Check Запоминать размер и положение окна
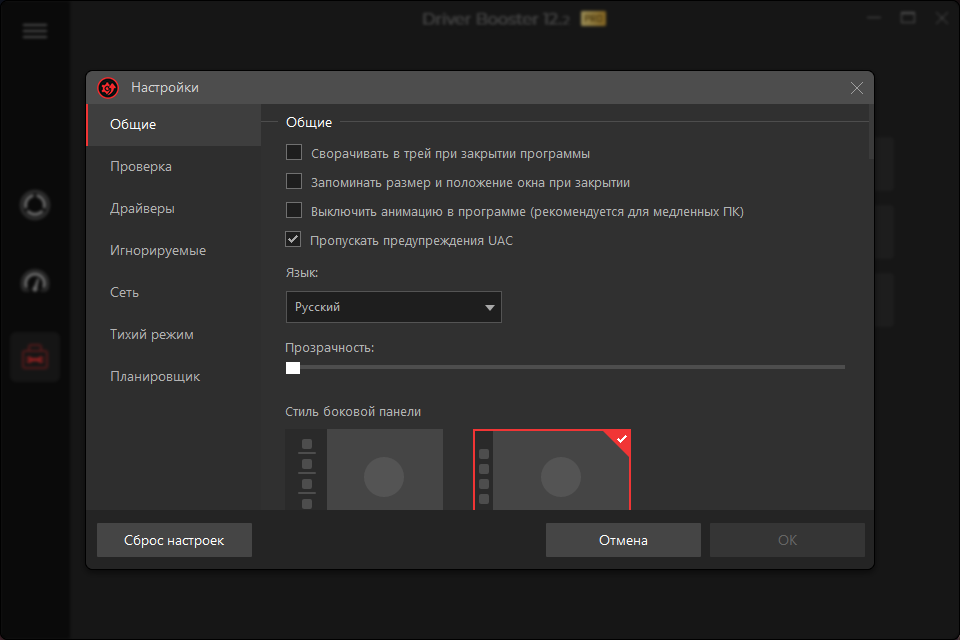 (294, 181)
